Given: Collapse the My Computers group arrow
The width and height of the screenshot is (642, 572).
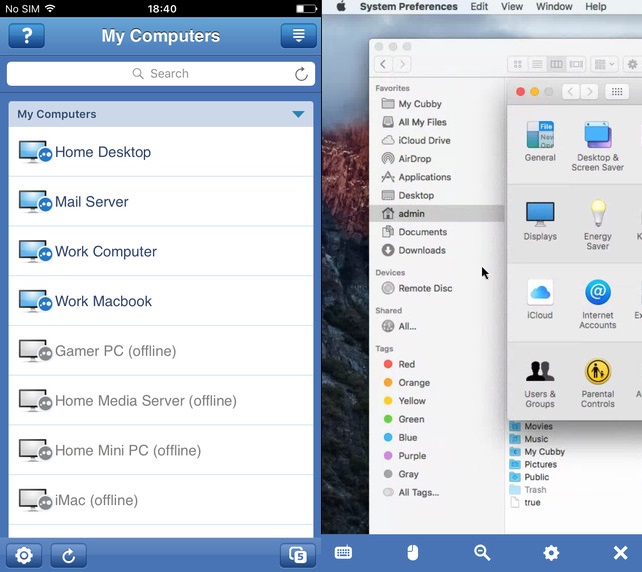Looking at the screenshot, I should pyautogui.click(x=298, y=114).
